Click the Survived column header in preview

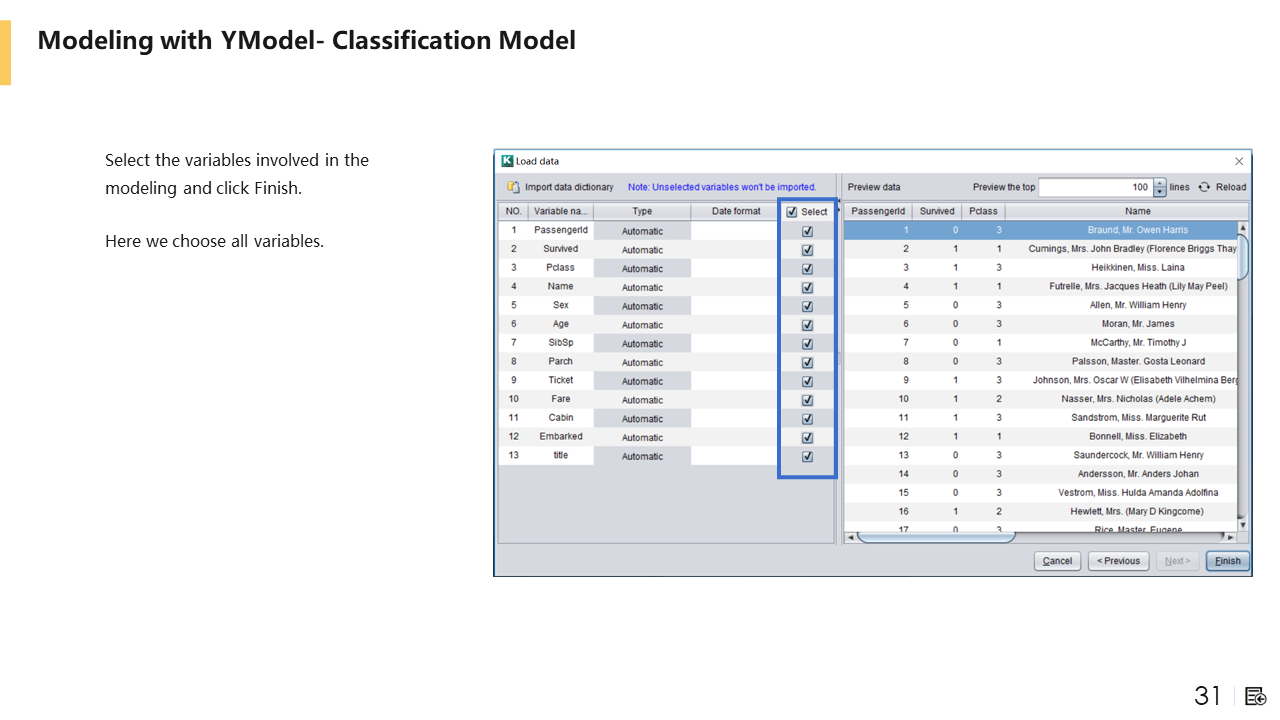pyautogui.click(x=937, y=212)
